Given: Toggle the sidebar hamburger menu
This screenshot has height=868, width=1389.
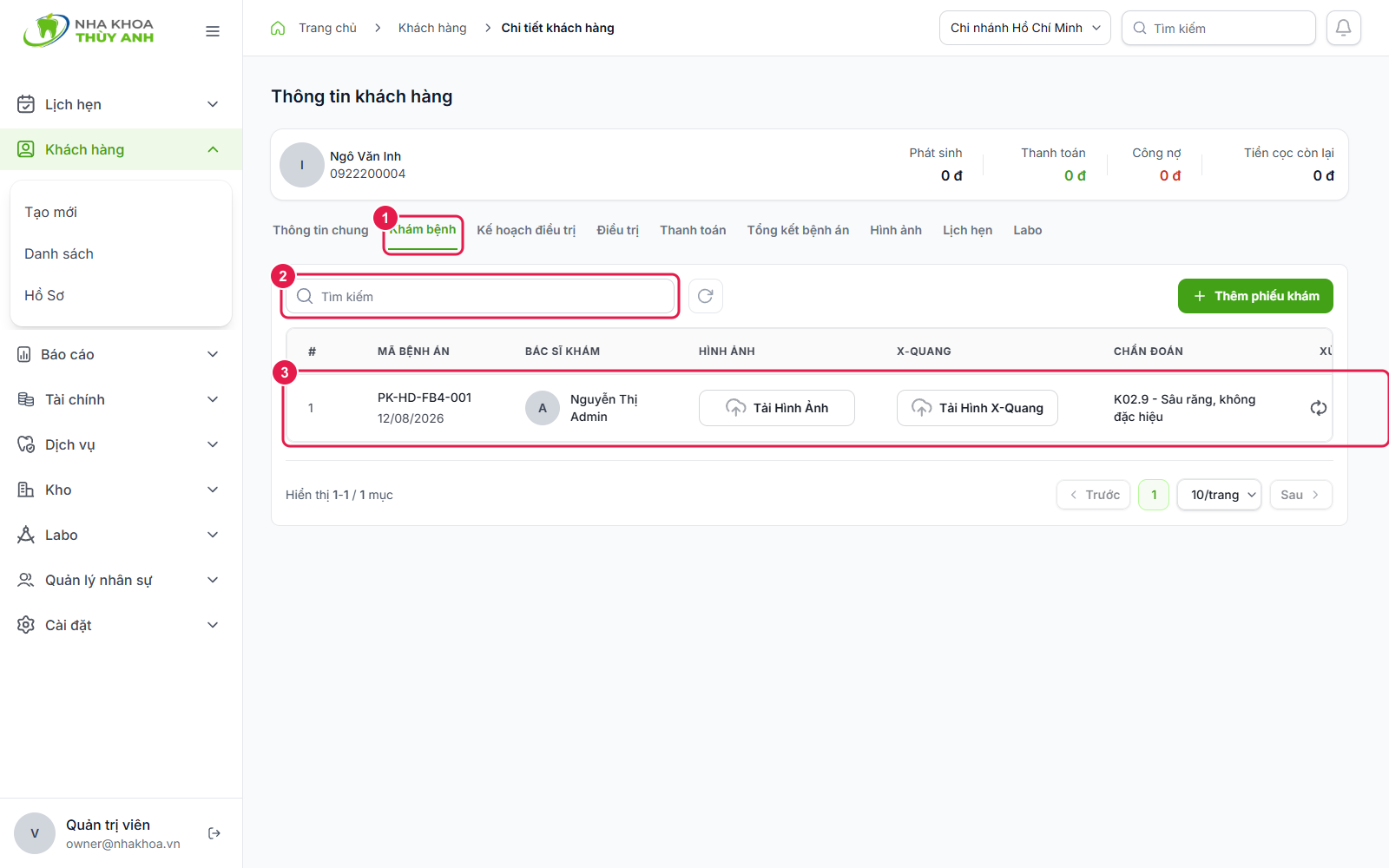Looking at the screenshot, I should coord(213,31).
